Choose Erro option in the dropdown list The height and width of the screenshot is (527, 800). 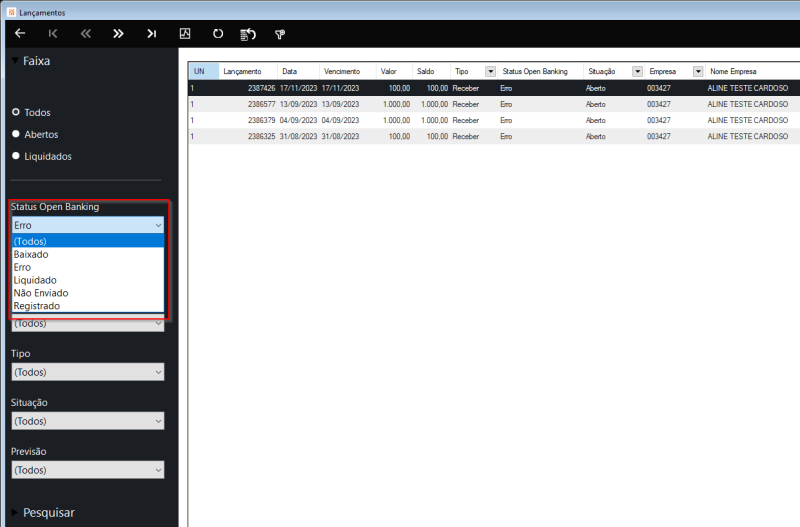coord(88,267)
